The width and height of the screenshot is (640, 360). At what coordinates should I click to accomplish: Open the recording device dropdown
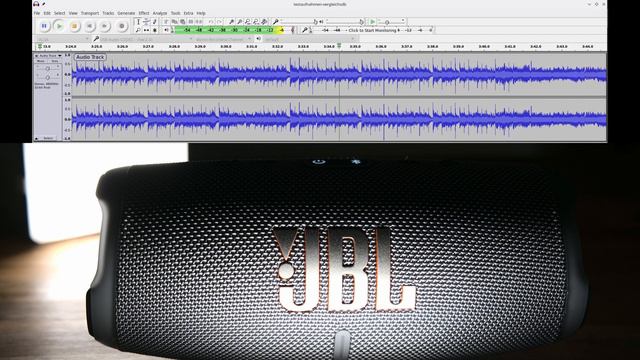point(147,39)
